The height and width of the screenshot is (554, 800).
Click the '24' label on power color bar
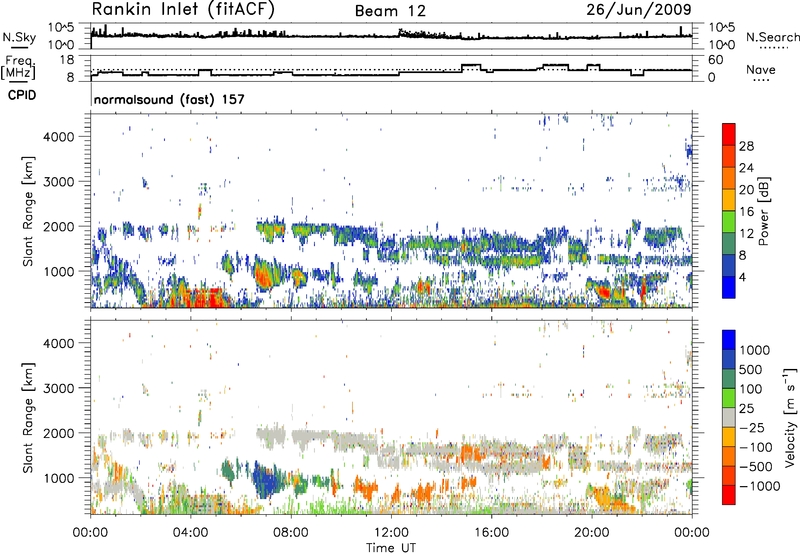click(x=746, y=168)
